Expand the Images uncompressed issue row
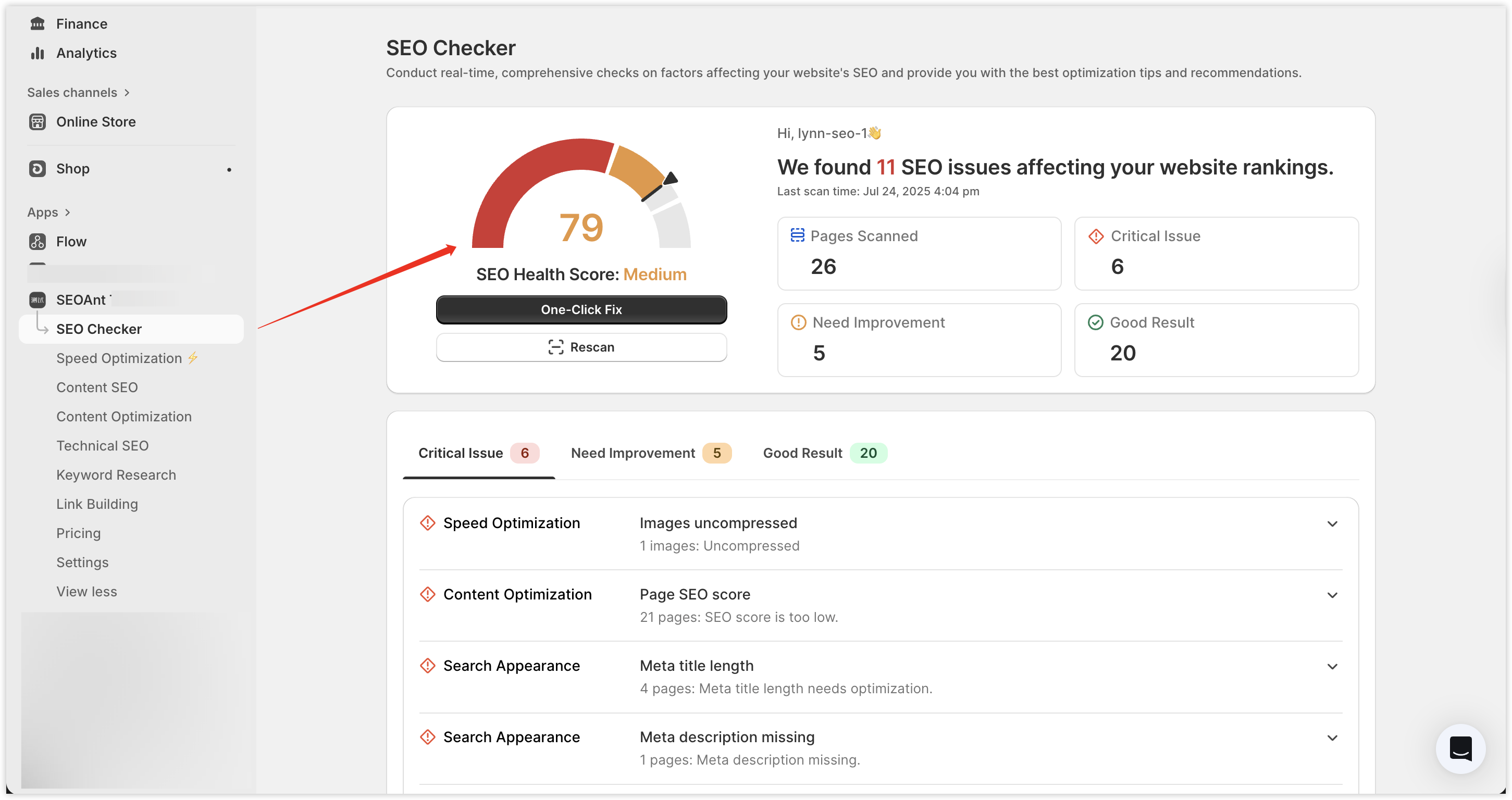Screen dimensions: 1512x800 pos(1332,523)
